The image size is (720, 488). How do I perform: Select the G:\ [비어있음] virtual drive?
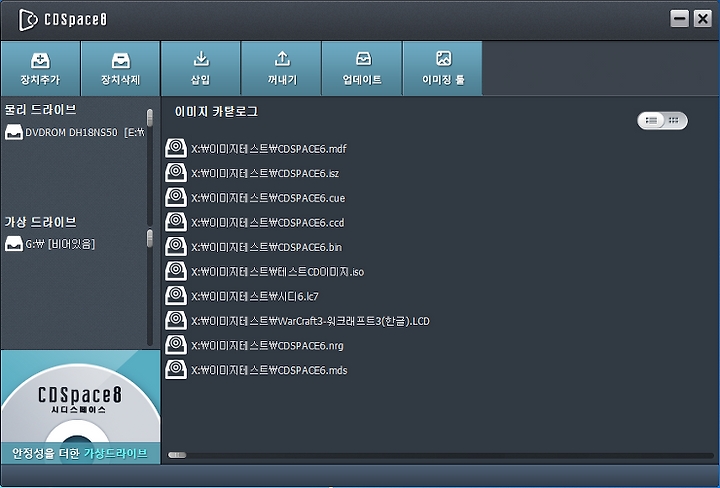51,244
